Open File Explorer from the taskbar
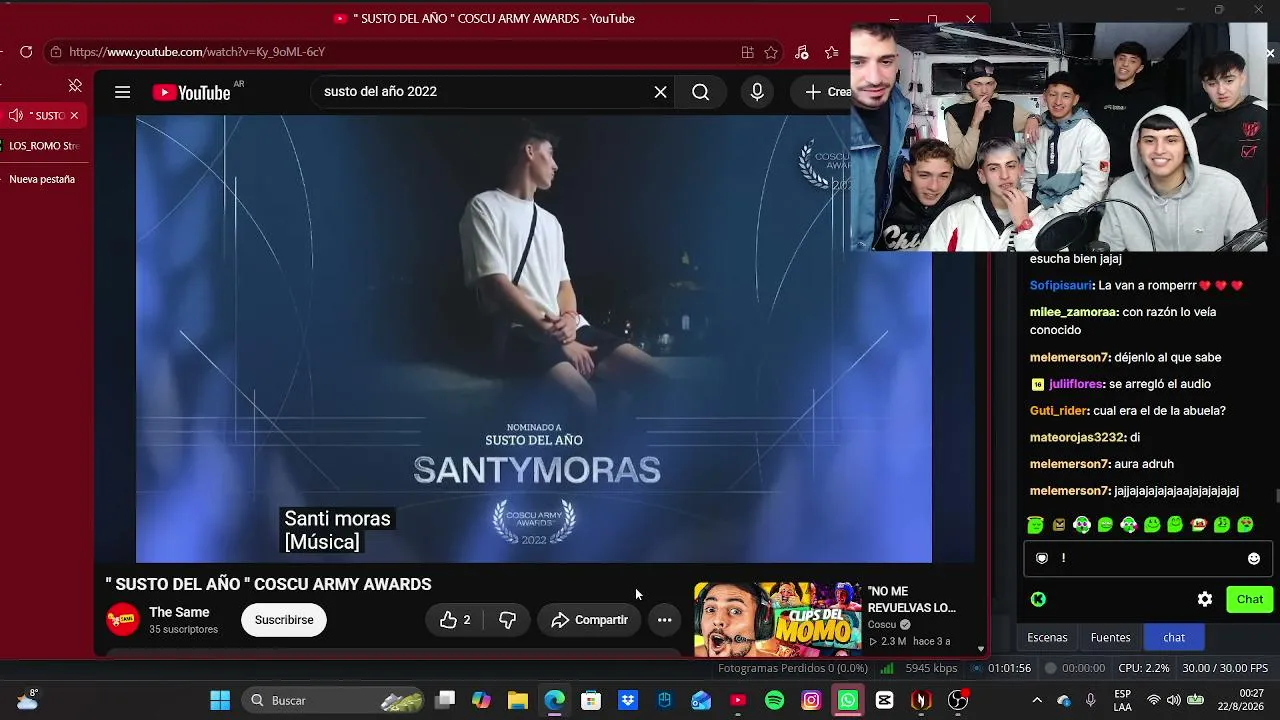1280x720 pixels. [518, 700]
